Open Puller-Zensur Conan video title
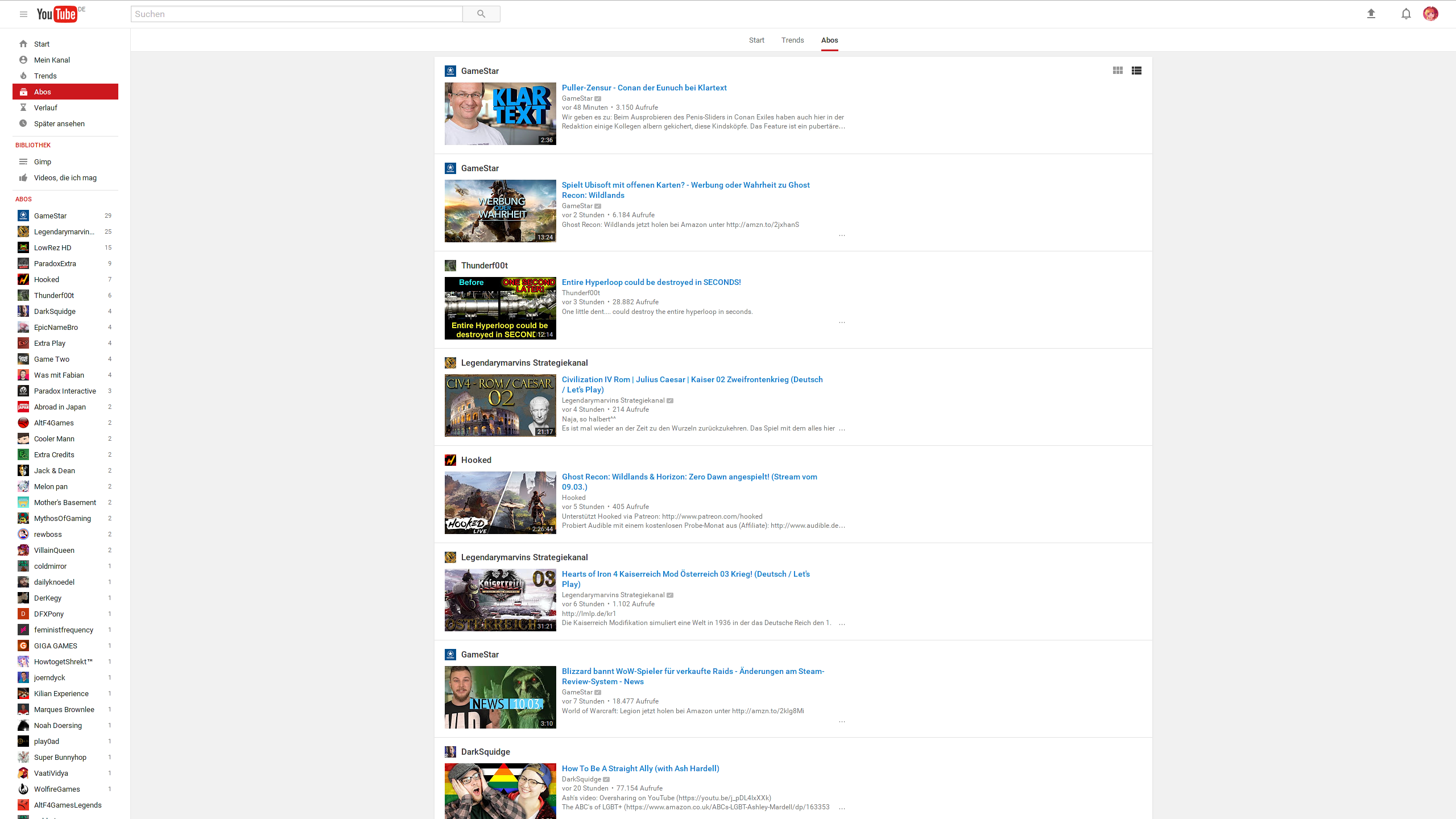Image resolution: width=1456 pixels, height=819 pixels. pyautogui.click(x=644, y=88)
